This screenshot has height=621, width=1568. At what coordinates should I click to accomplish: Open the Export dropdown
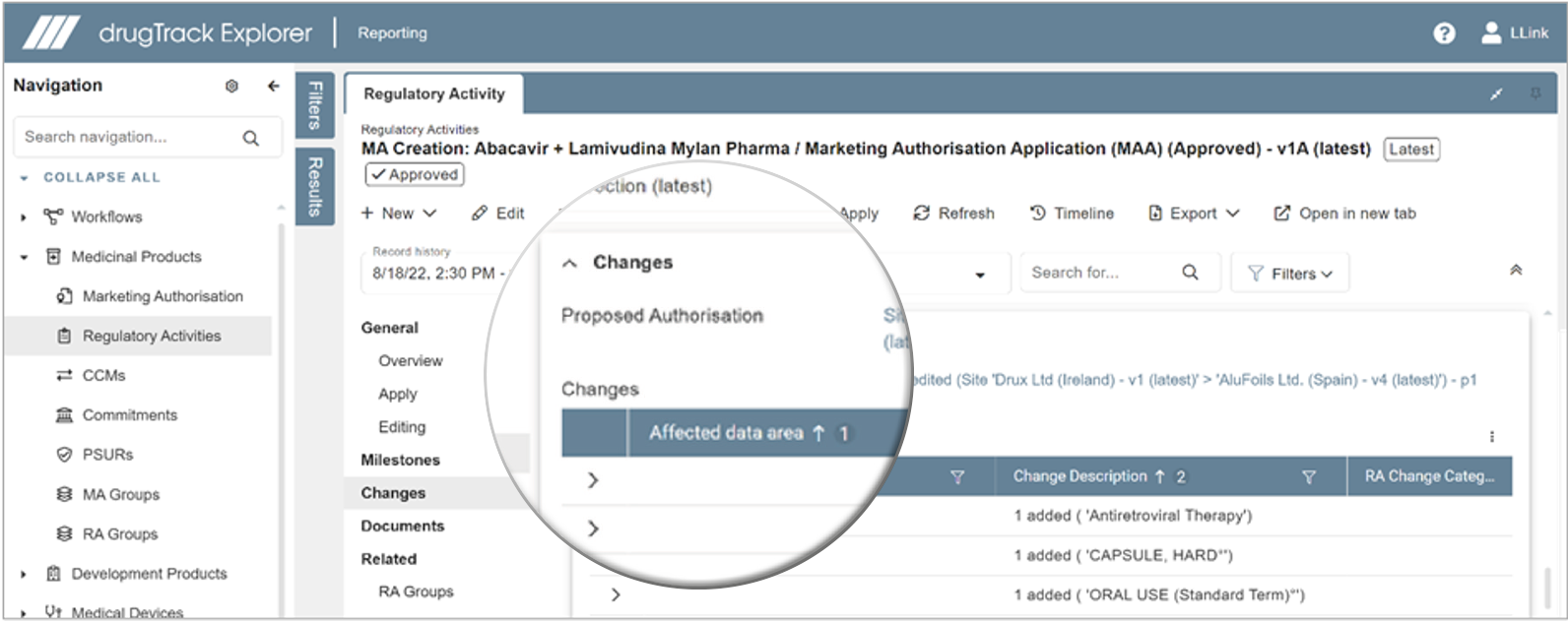click(x=1194, y=214)
